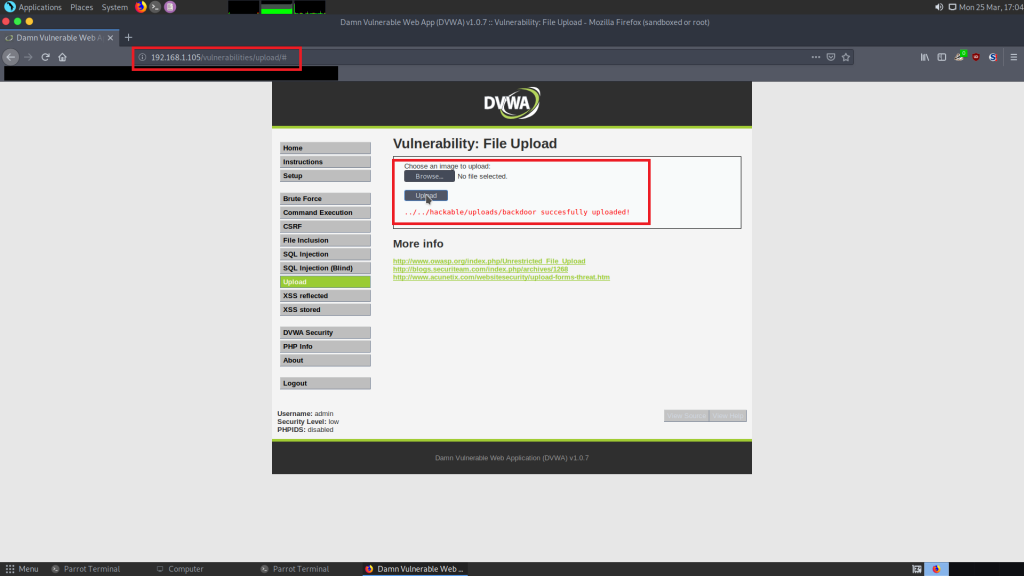Open the OWASP Unrestricted File Upload link
Viewport: 1024px width, 576px height.
click(x=489, y=261)
